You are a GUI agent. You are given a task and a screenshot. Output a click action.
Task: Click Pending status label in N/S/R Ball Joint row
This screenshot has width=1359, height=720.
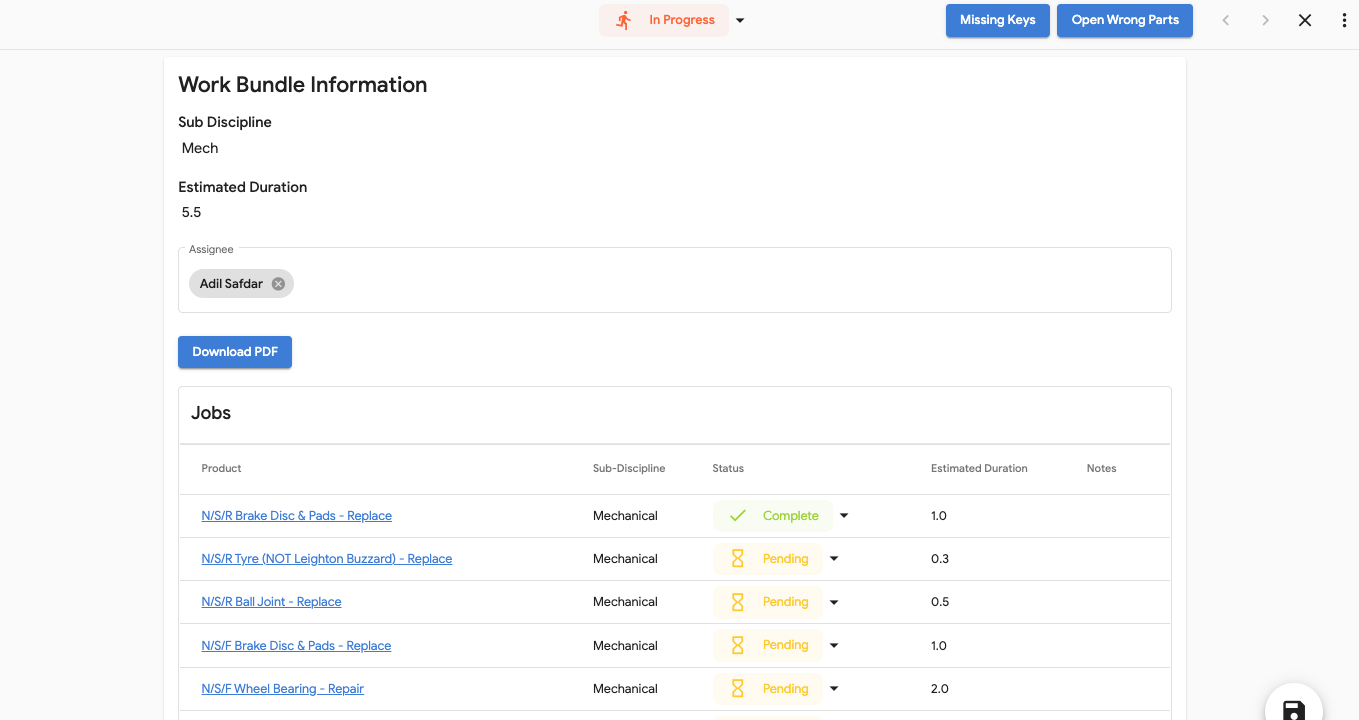coord(786,602)
